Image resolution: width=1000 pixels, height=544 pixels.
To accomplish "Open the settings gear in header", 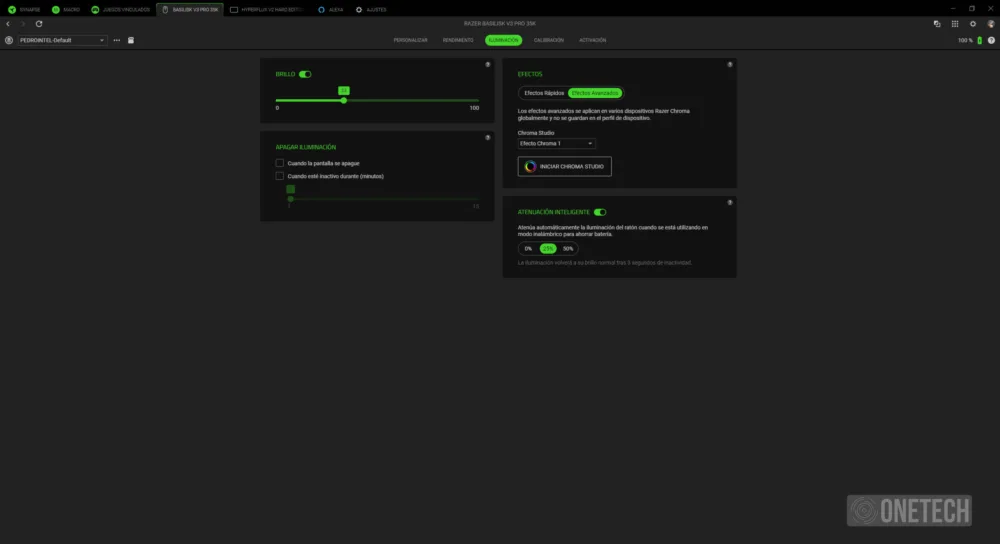I will point(973,24).
